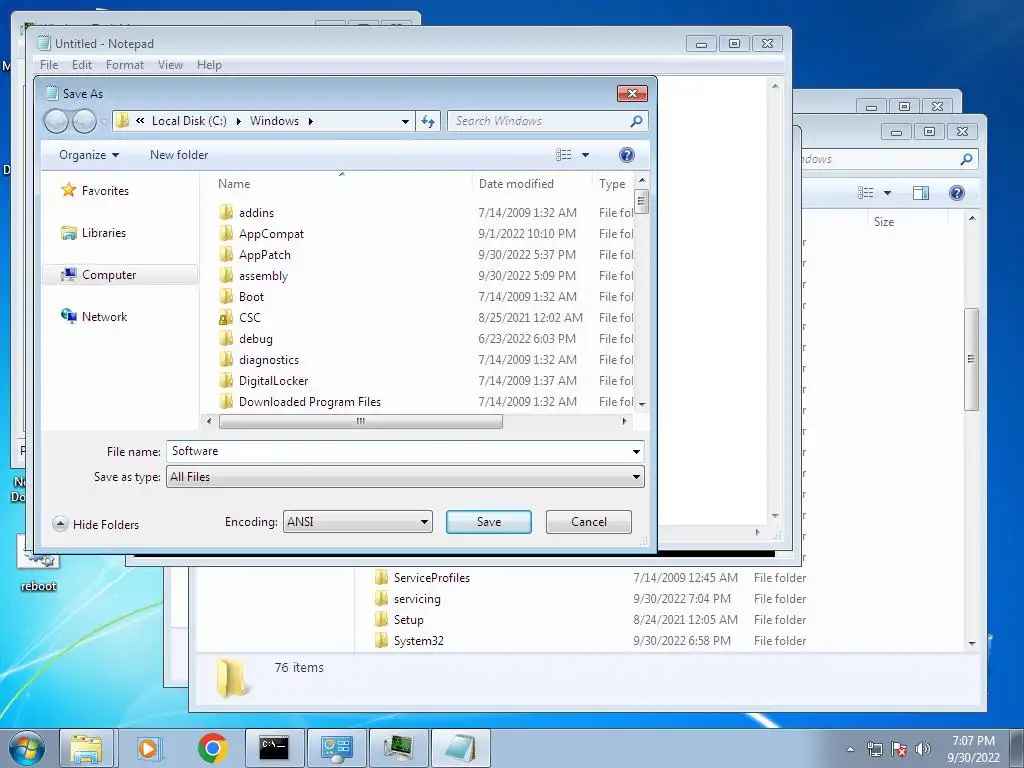This screenshot has width=1024, height=768.
Task: Open the Encoding ANSI dropdown
Action: (x=357, y=522)
